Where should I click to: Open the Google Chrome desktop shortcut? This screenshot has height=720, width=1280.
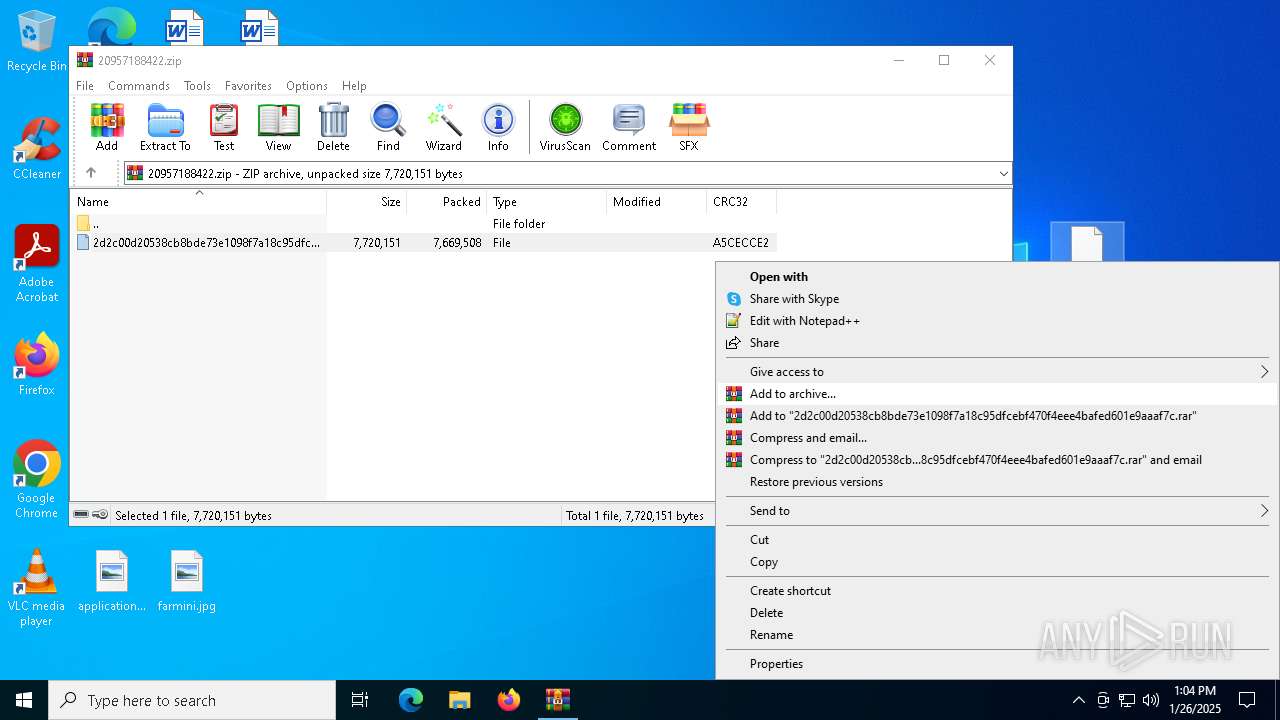(36, 479)
